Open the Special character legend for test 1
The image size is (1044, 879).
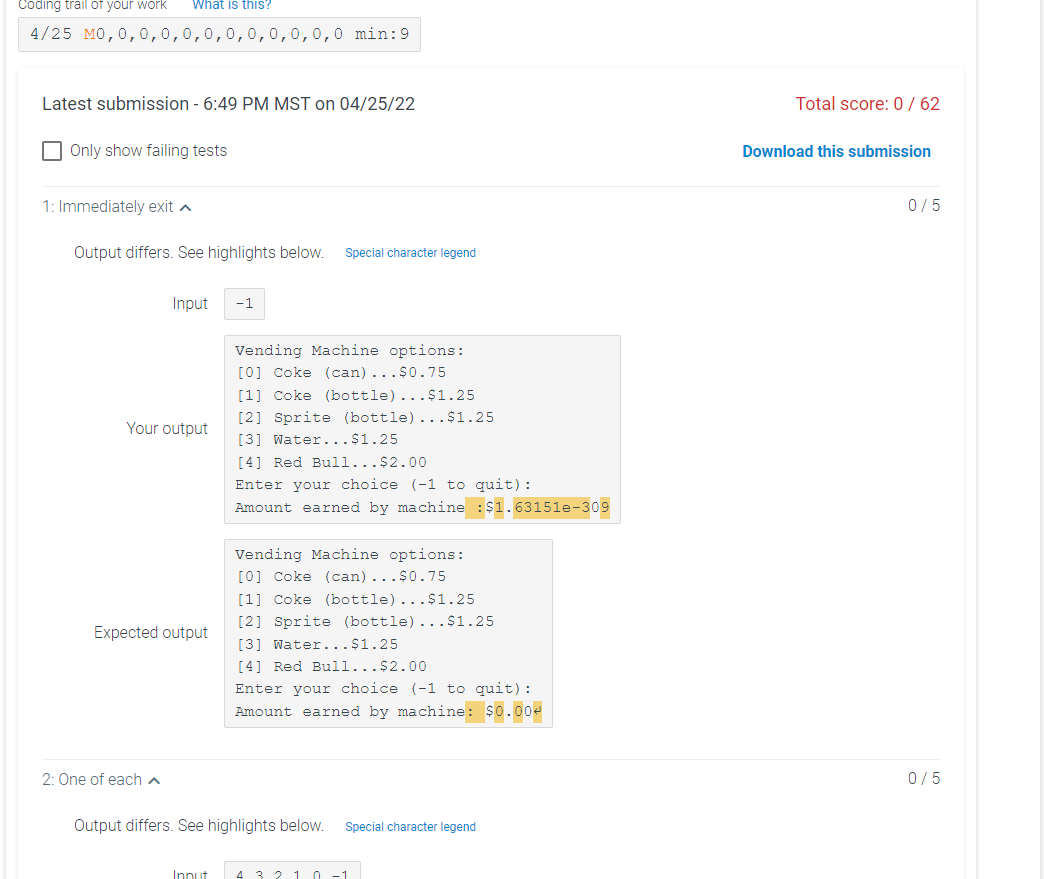[x=410, y=253]
